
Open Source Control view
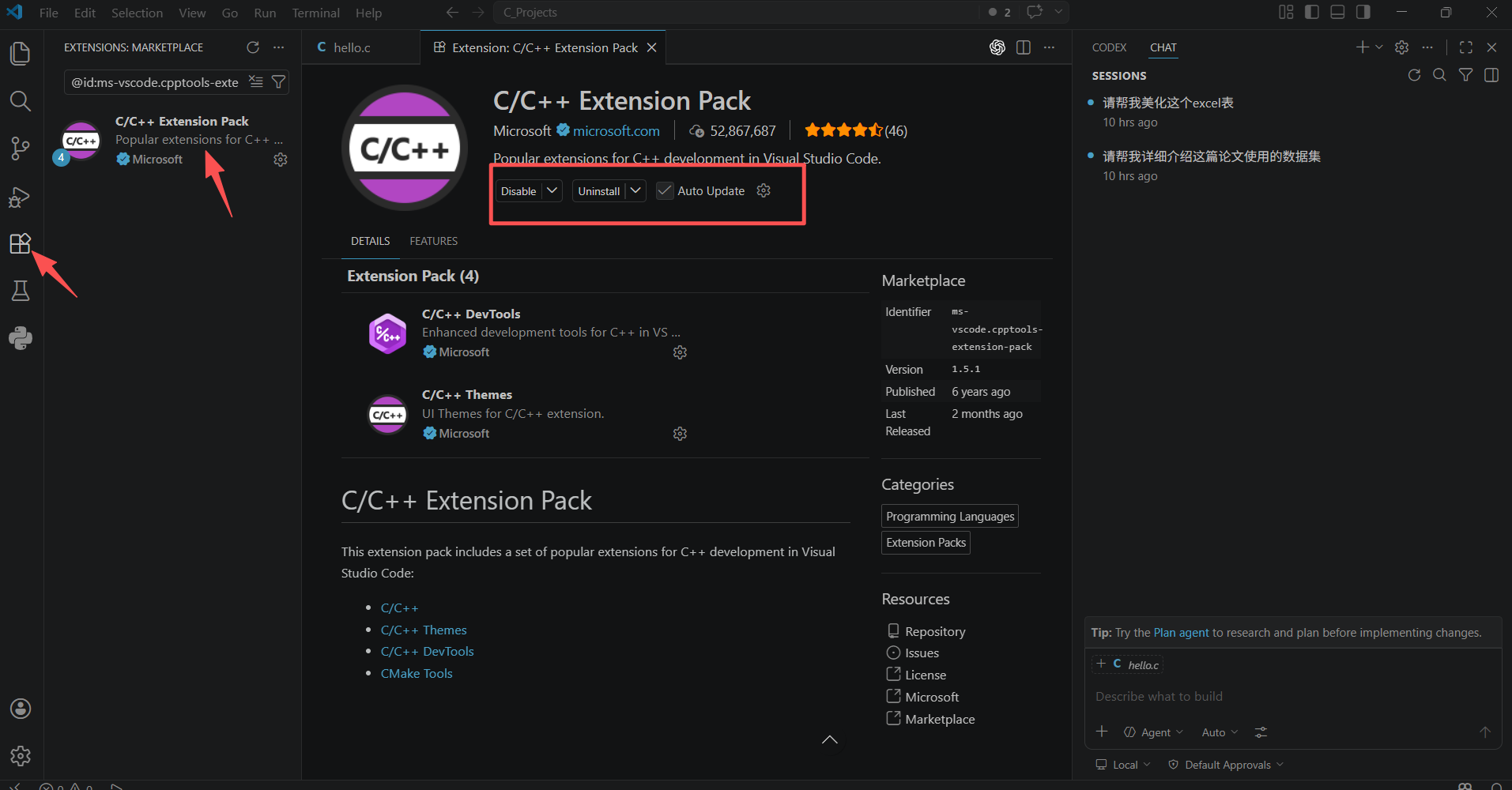[x=21, y=149]
